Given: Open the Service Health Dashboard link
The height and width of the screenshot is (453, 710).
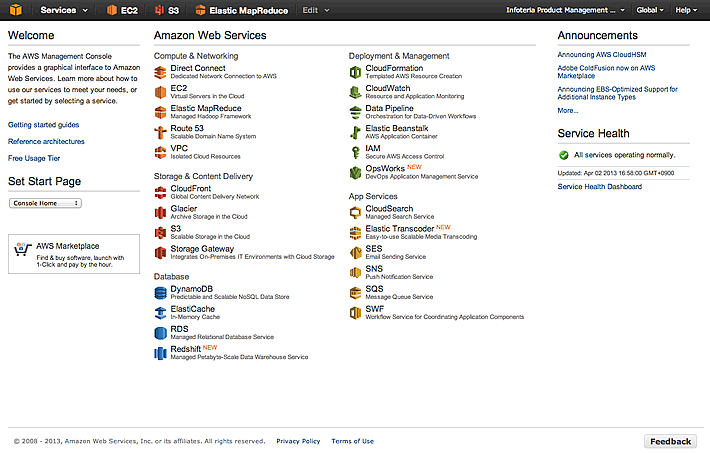Looking at the screenshot, I should (x=600, y=187).
